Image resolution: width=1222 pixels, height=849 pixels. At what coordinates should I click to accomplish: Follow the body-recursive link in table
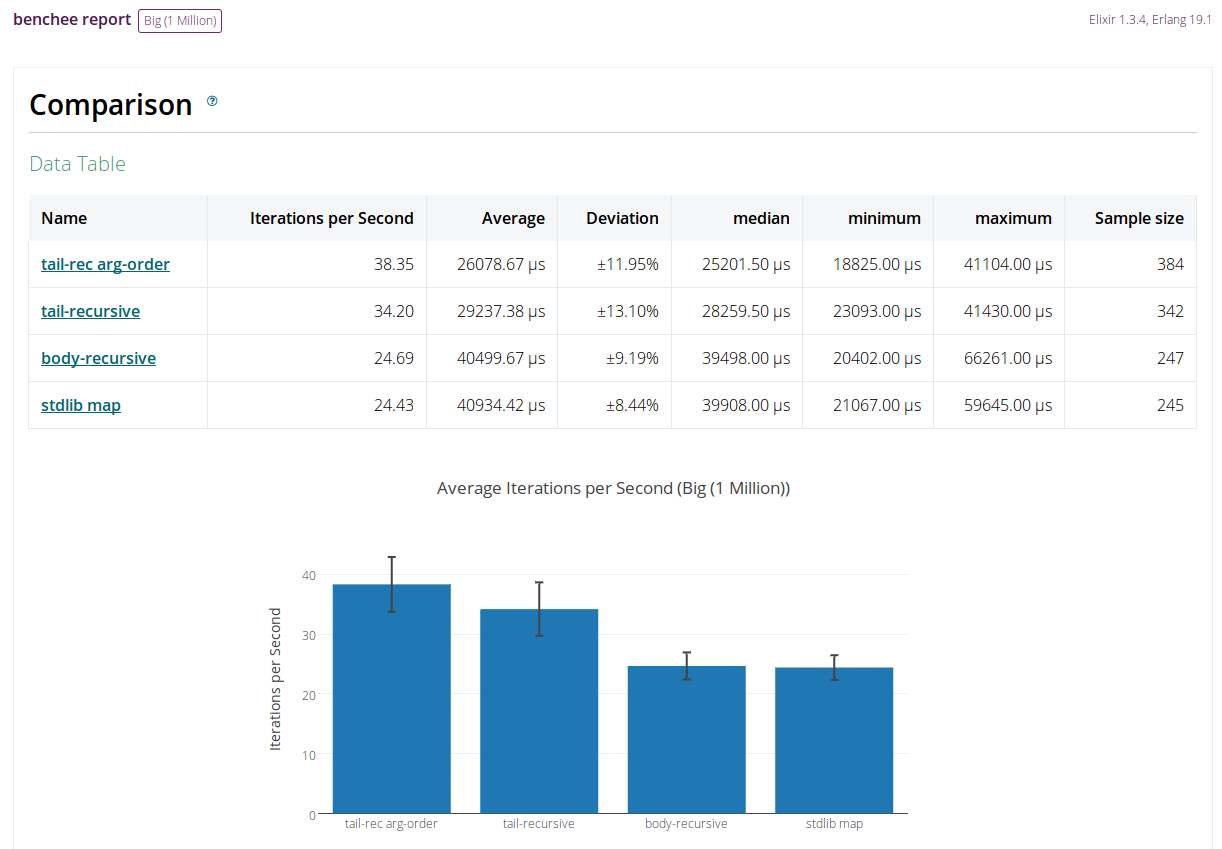click(98, 358)
